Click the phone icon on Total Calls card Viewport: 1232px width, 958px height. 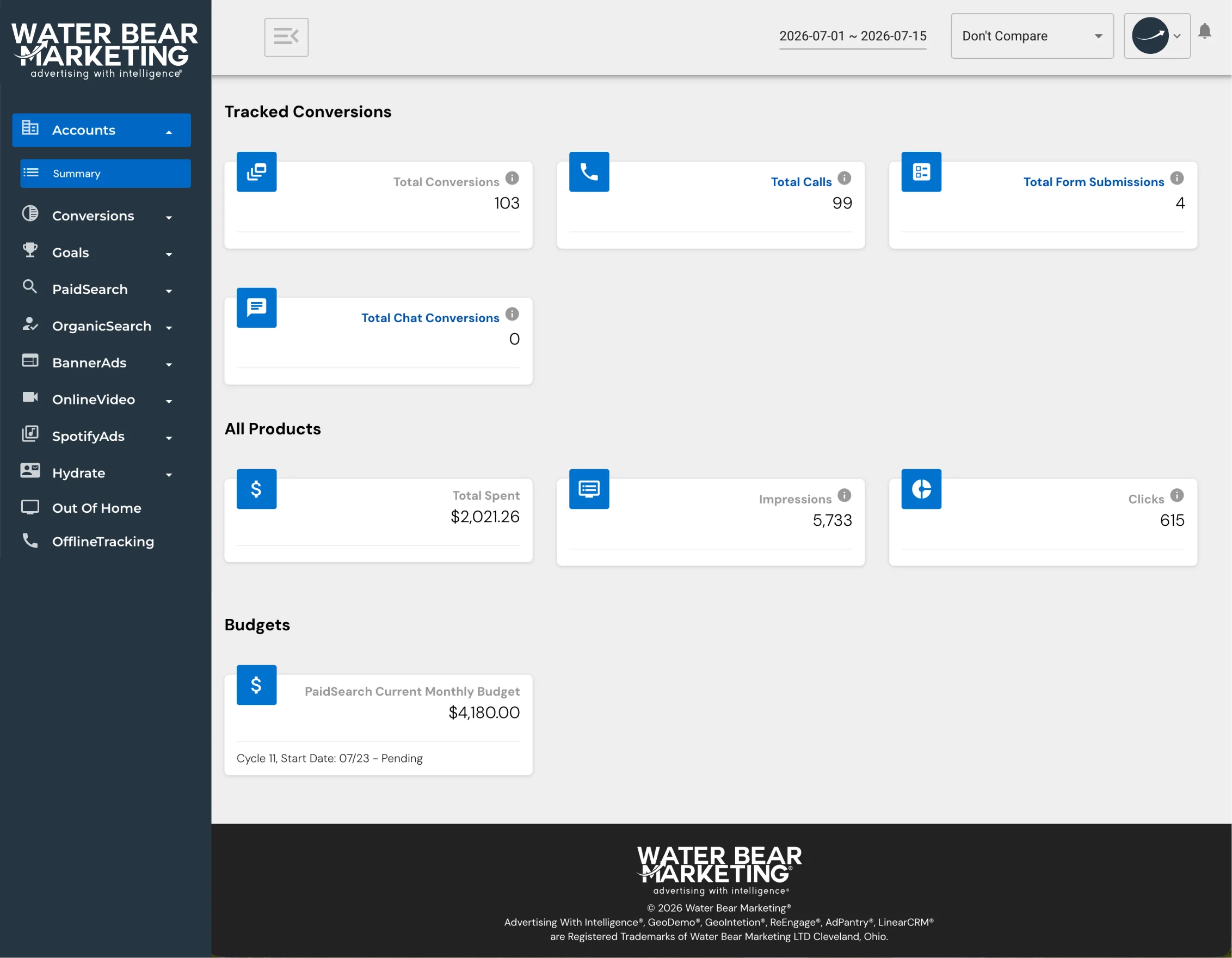click(x=589, y=172)
